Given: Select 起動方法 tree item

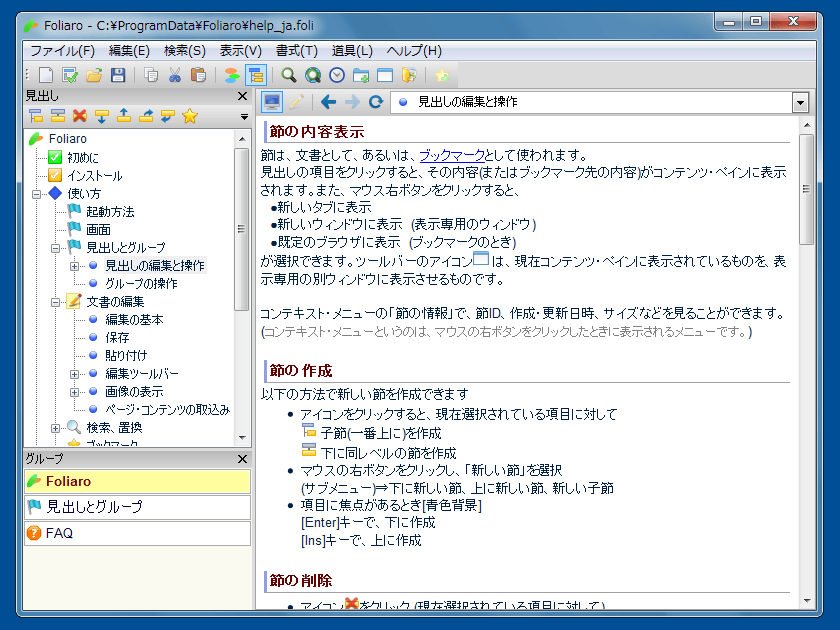Looking at the screenshot, I should click(x=110, y=212).
